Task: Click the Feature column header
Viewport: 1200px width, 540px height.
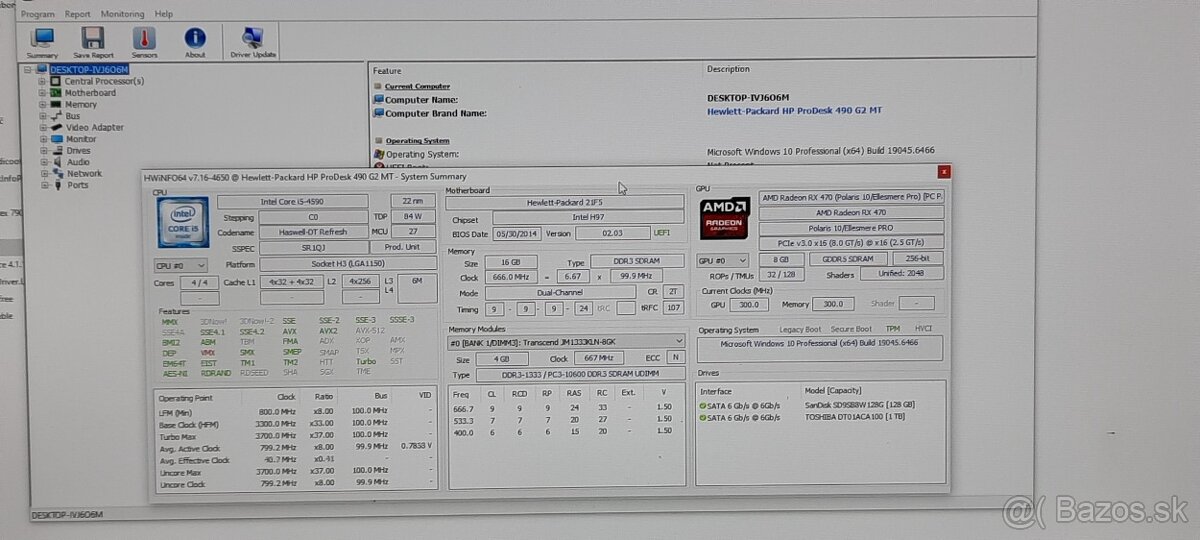Action: tap(387, 71)
